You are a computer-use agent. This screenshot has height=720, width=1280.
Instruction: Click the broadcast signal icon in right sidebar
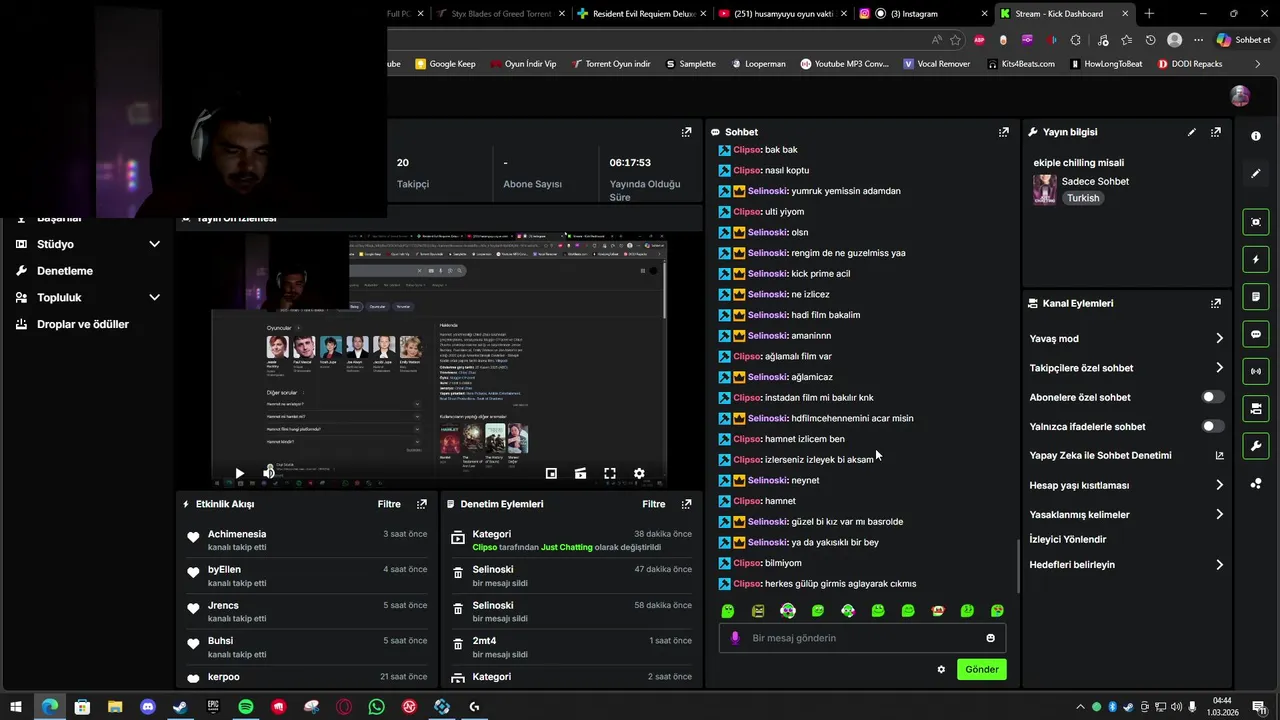tap(1256, 371)
